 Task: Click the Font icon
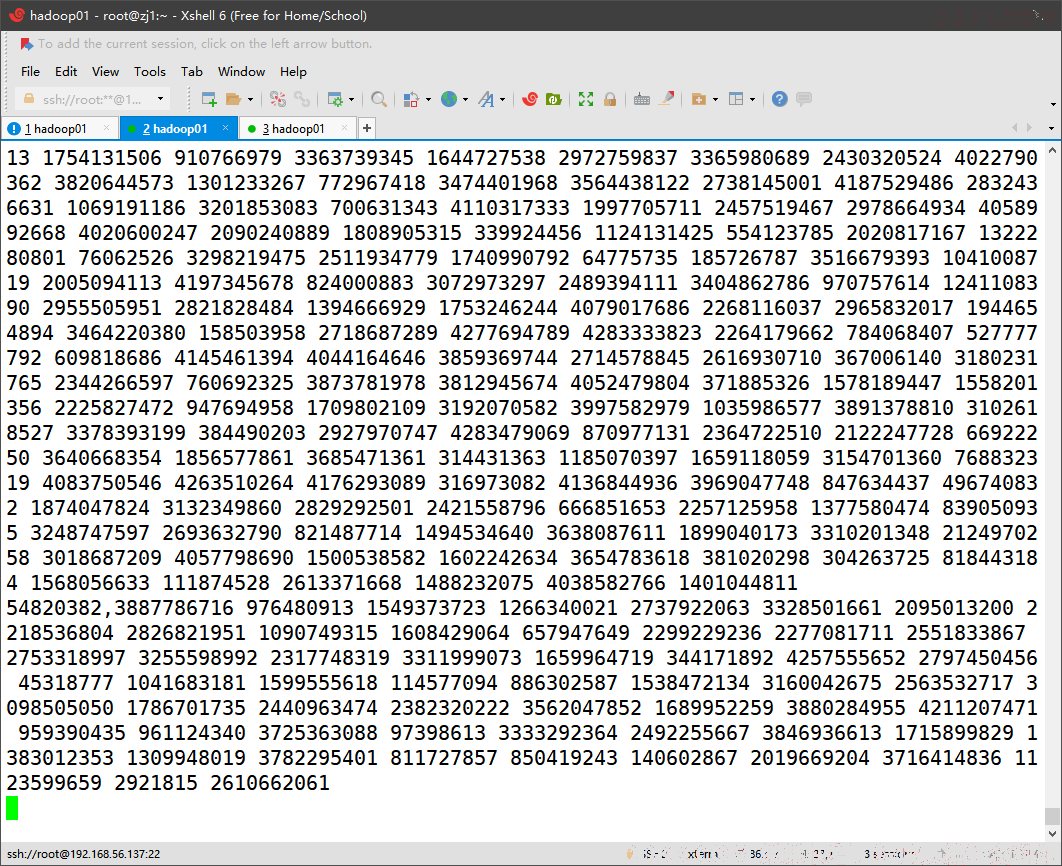(x=486, y=100)
